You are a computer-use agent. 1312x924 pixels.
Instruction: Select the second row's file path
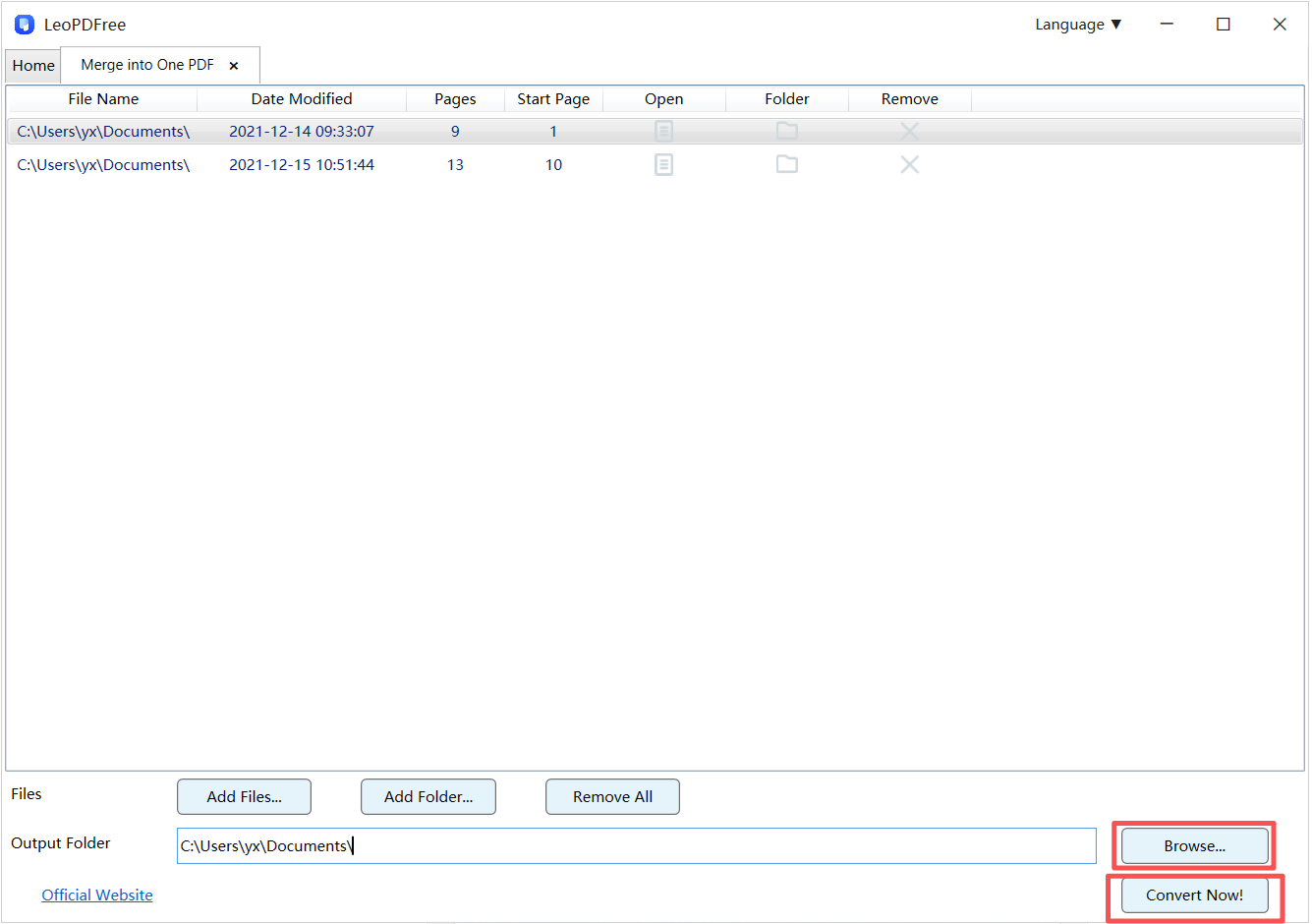[103, 165]
